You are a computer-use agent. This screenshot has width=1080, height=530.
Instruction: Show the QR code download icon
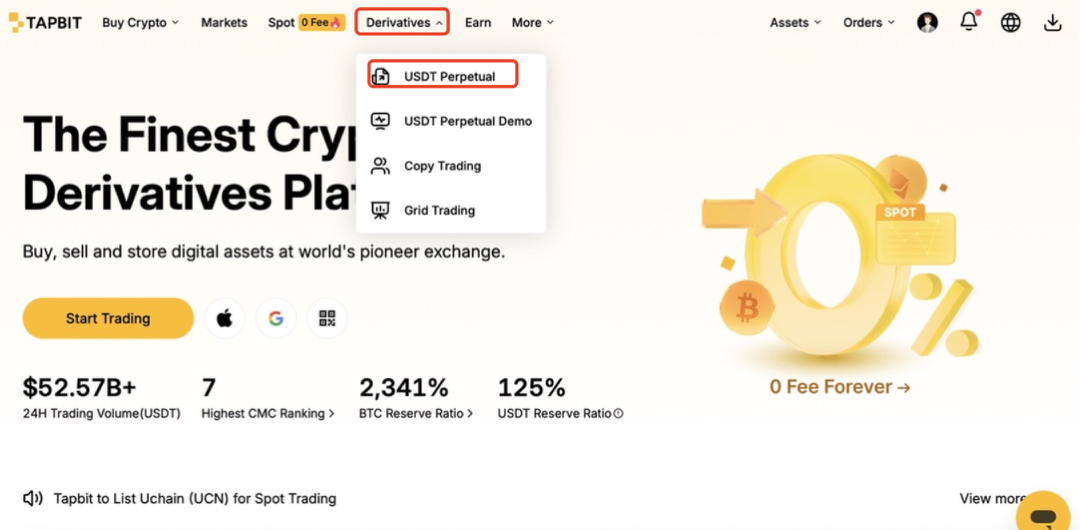point(327,318)
